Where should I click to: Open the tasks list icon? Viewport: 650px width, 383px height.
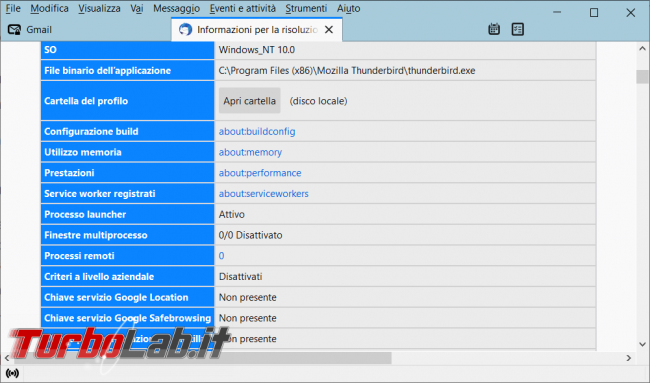point(517,29)
